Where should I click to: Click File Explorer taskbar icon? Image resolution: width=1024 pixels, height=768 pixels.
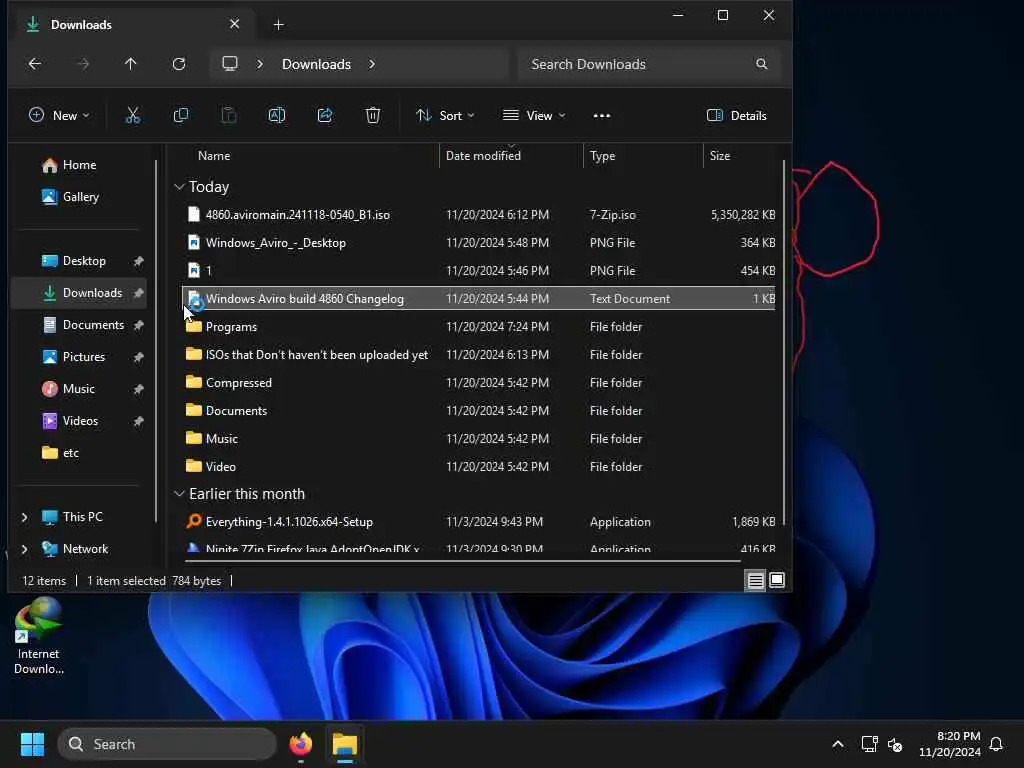pos(345,744)
